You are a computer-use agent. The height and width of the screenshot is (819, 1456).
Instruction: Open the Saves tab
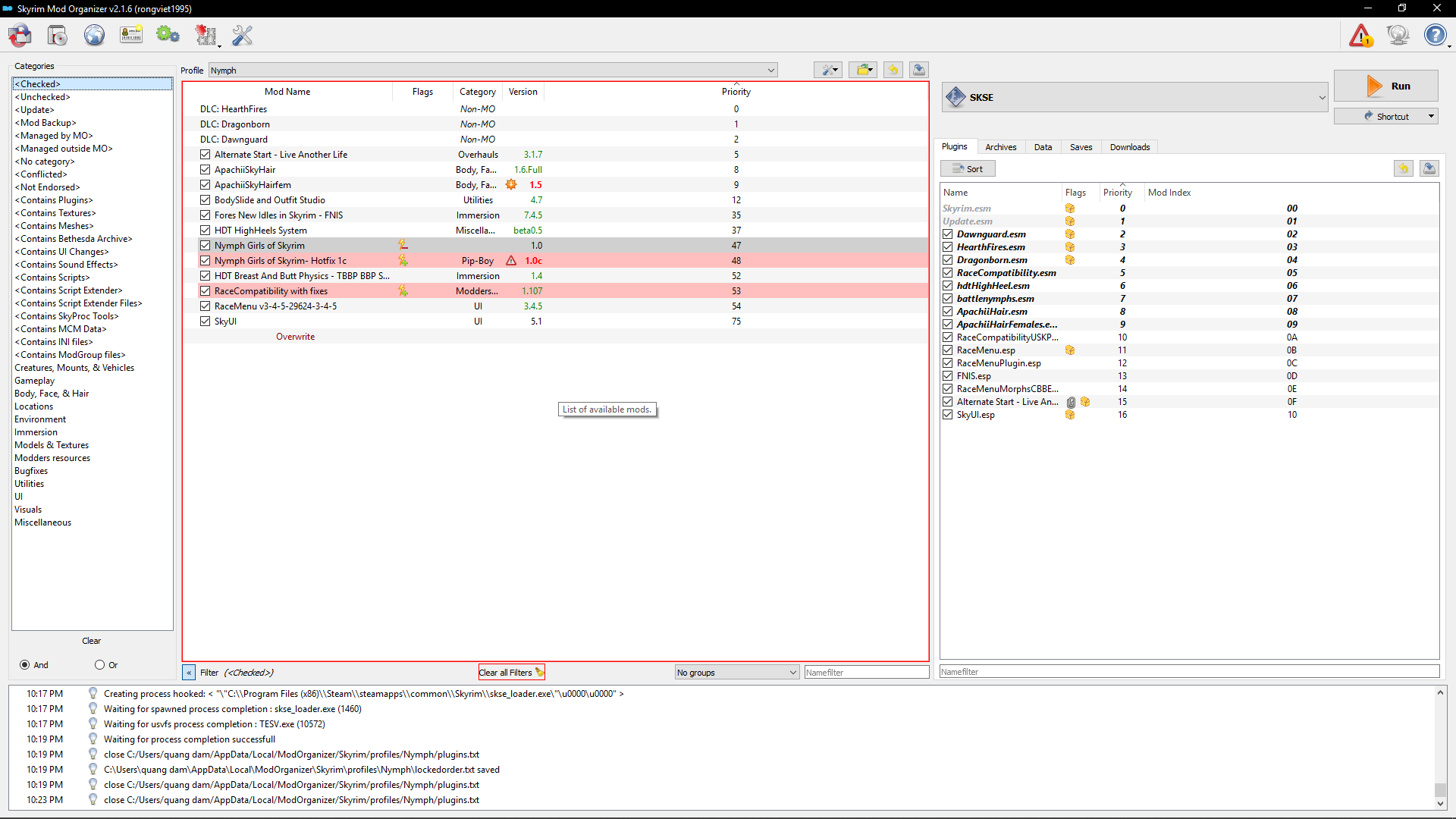tap(1081, 146)
